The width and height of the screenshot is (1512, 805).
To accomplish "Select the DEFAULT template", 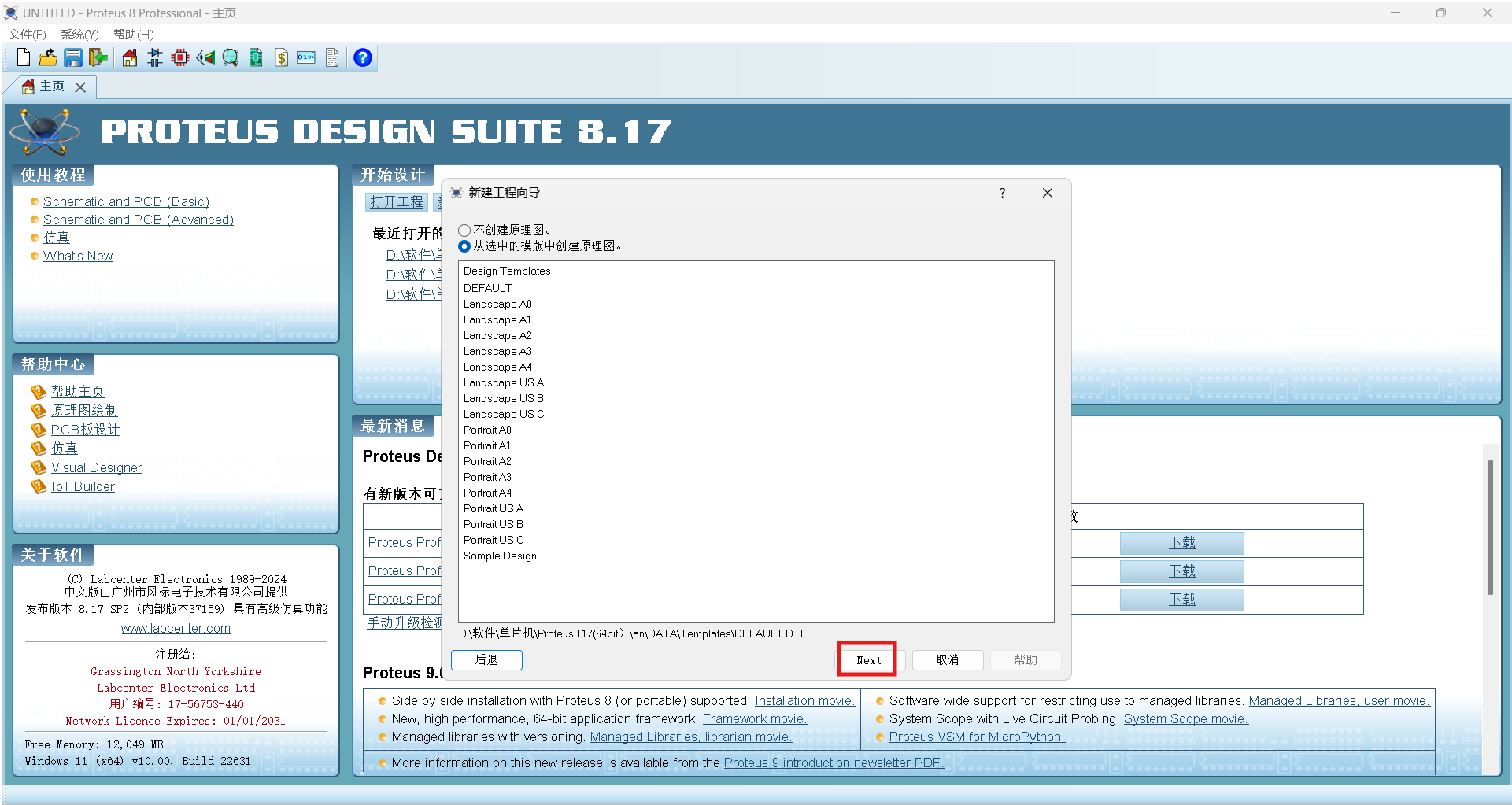I will 488,288.
